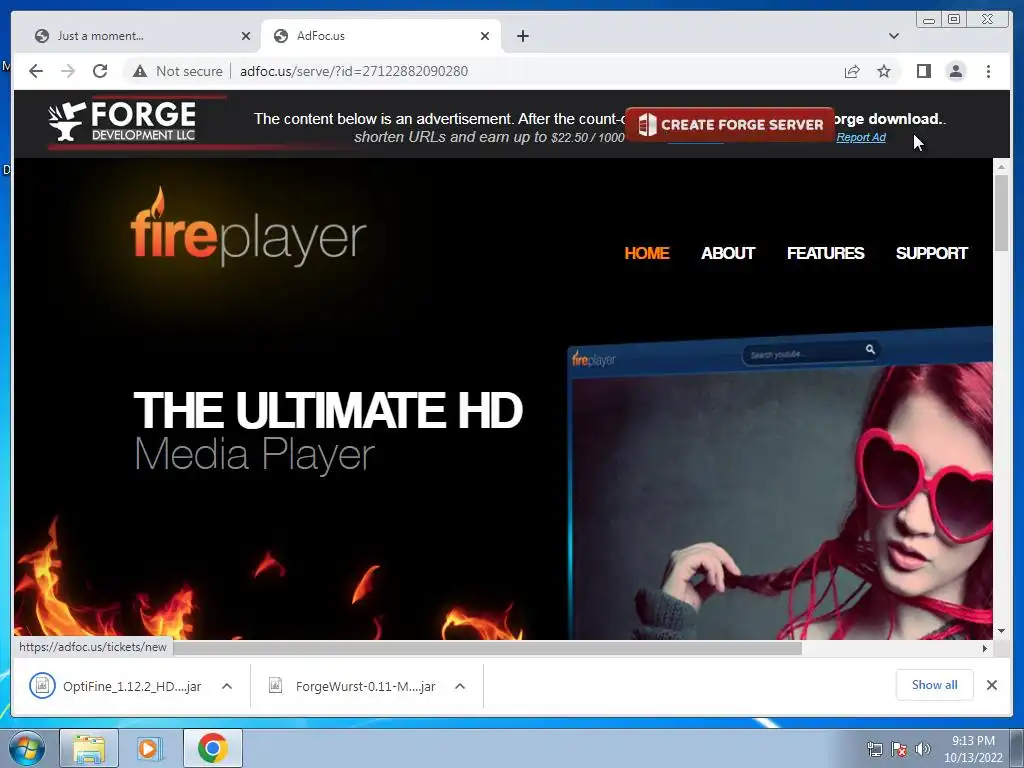1024x768 pixels.
Task: Reload the AdFoc.us page
Action: coord(100,71)
